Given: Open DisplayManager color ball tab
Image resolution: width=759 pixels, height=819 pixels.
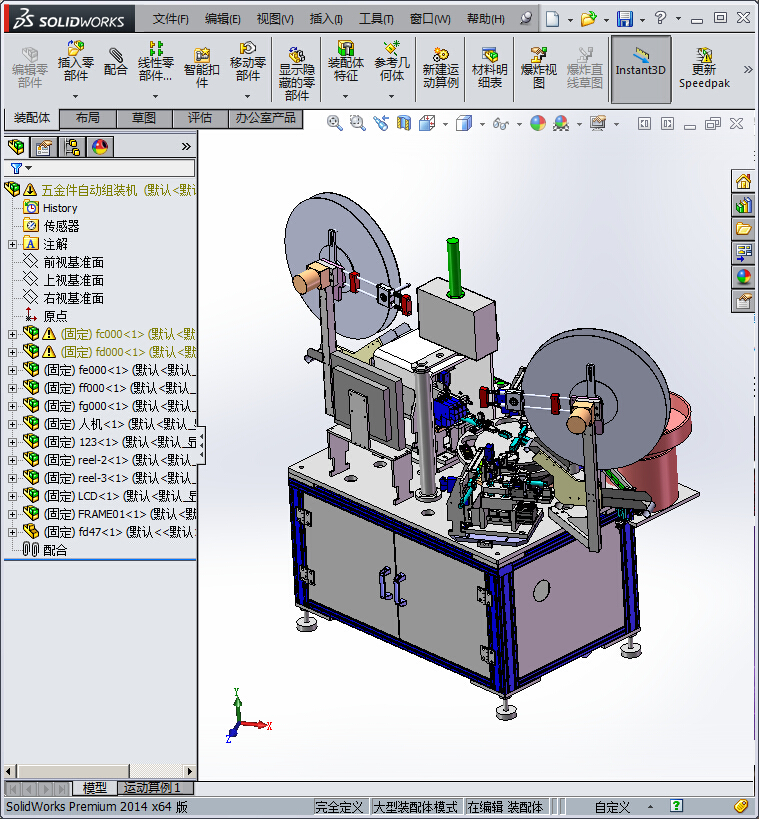Looking at the screenshot, I should tap(100, 147).
